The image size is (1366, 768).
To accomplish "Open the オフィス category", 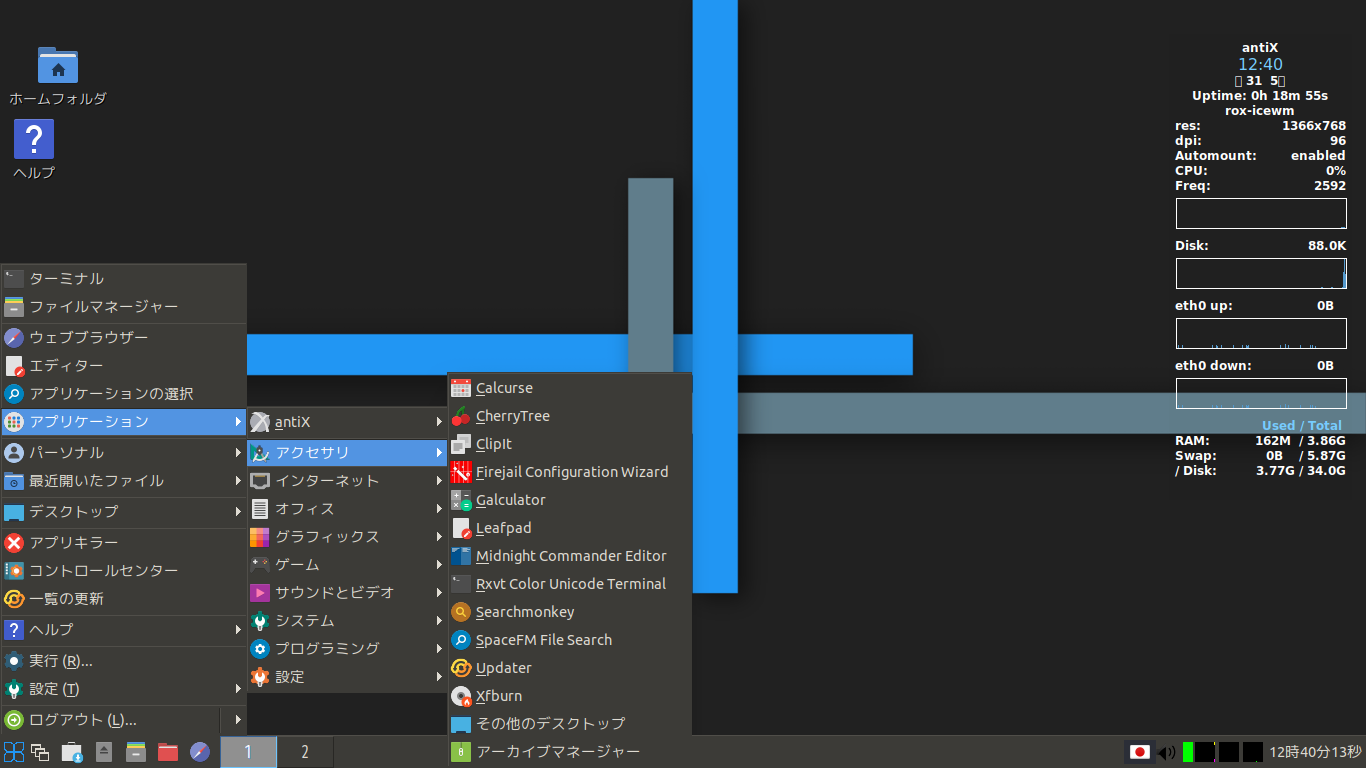I will [347, 509].
